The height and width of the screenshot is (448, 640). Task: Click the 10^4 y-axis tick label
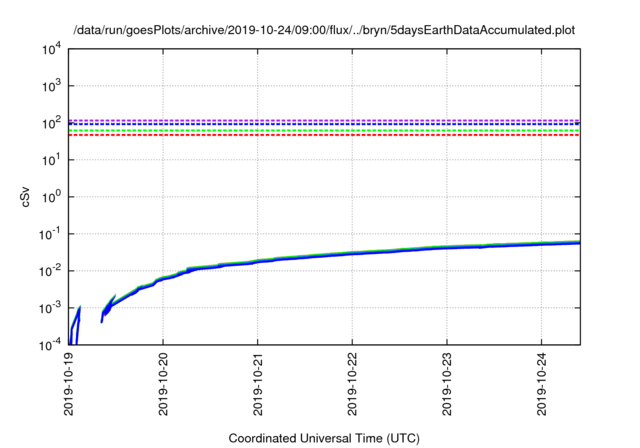52,49
